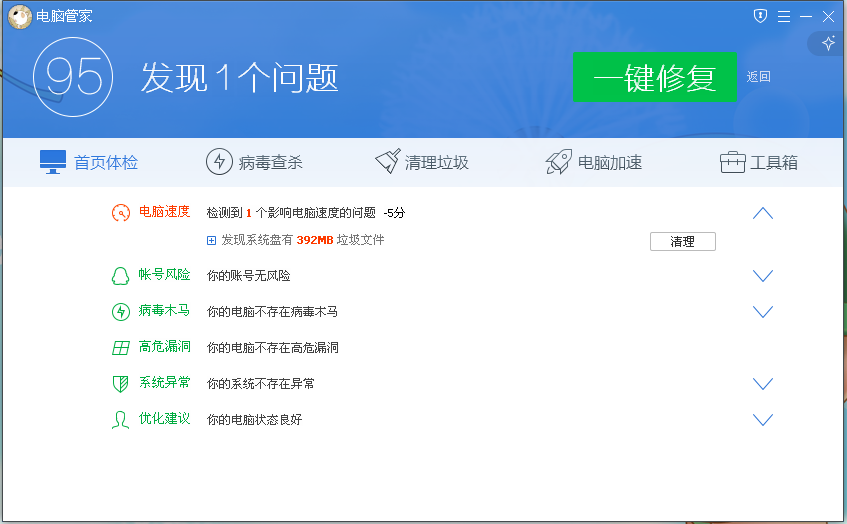Expand the 病毒木马 details arrow
Screen dimensions: 847x524
763,312
